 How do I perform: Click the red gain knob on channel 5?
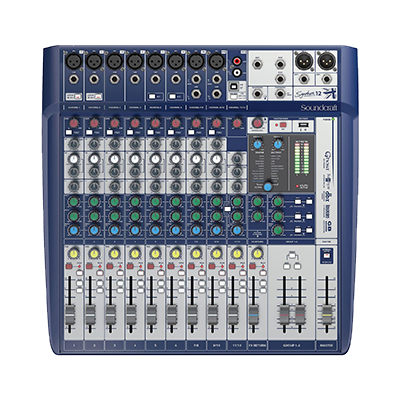pos(155,123)
